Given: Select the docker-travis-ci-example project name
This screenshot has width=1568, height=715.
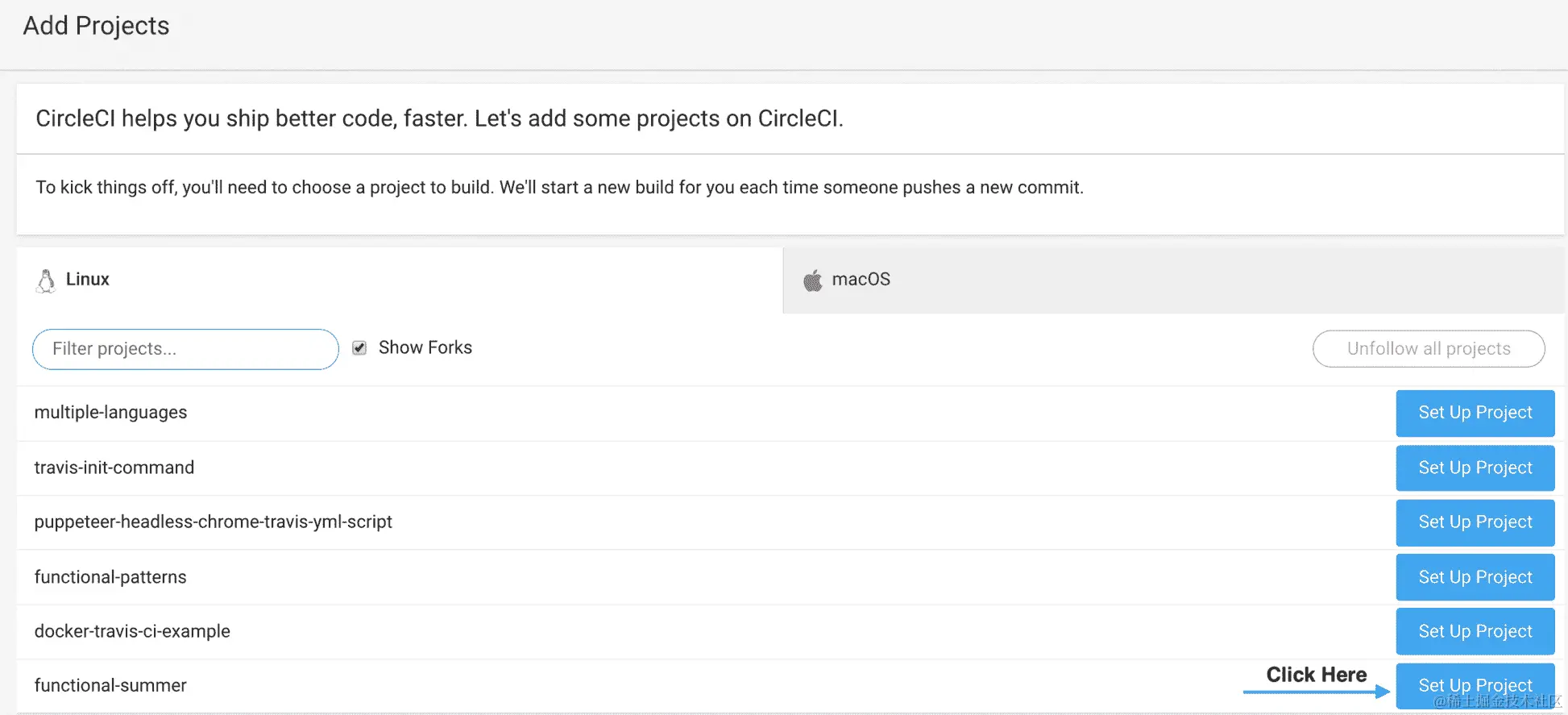Looking at the screenshot, I should coord(132,631).
